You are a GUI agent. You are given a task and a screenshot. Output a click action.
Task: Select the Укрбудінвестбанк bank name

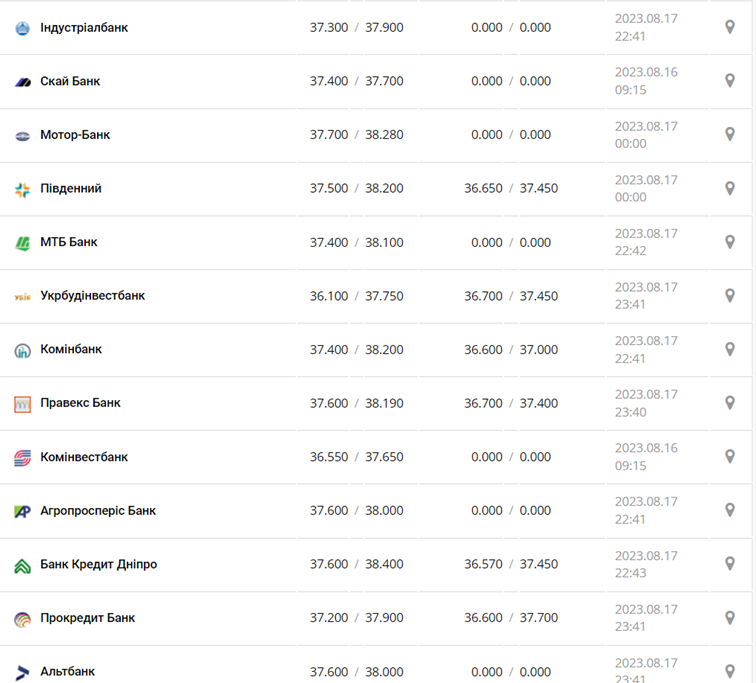point(92,296)
